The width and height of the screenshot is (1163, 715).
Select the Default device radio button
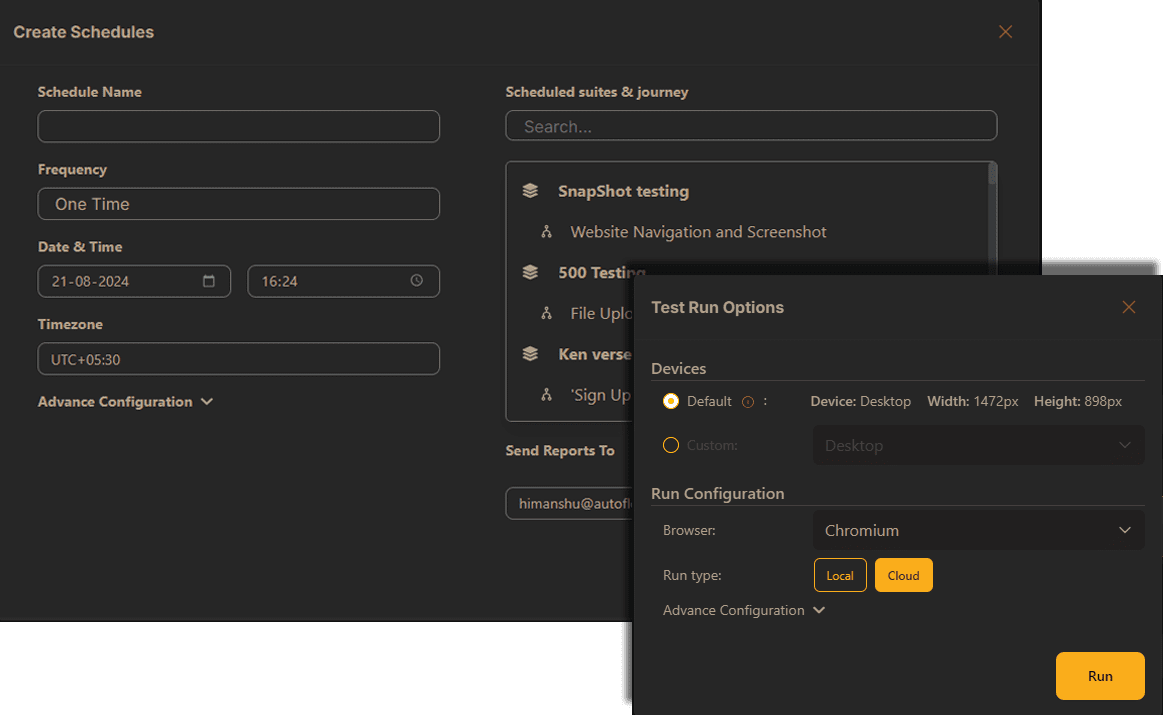pos(671,401)
